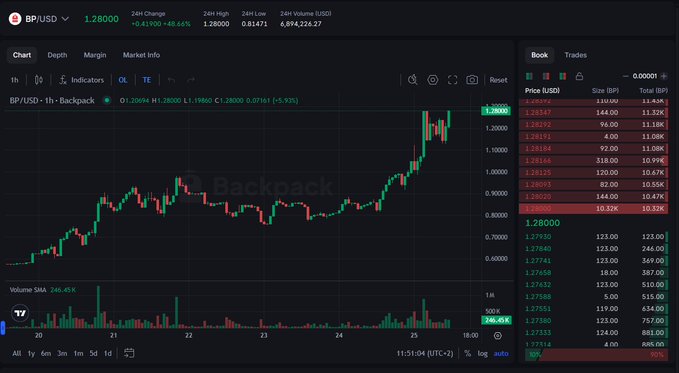Toggle log scale mode
This screenshot has width=679, height=373.
pos(482,354)
